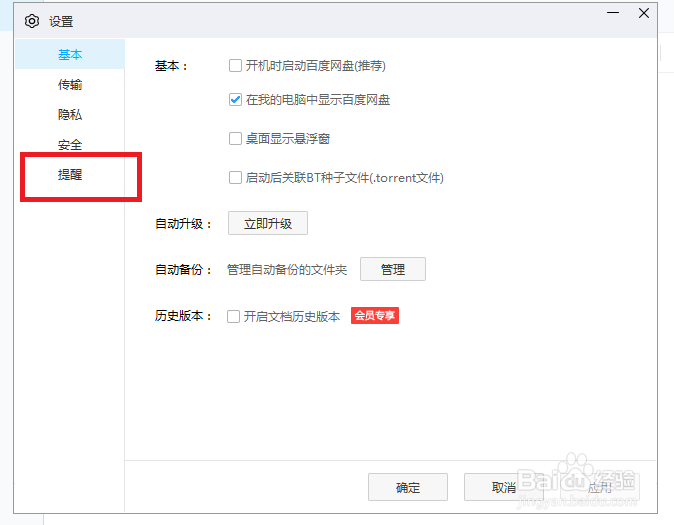Check 开启文档历史版本 option
The image size is (674, 525).
click(233, 316)
